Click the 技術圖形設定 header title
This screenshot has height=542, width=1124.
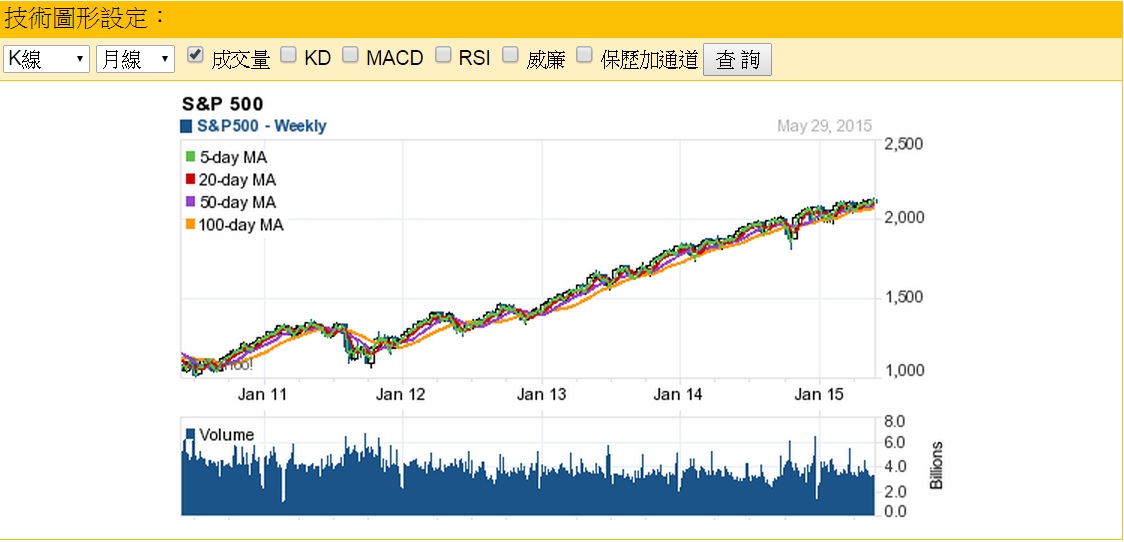point(85,18)
